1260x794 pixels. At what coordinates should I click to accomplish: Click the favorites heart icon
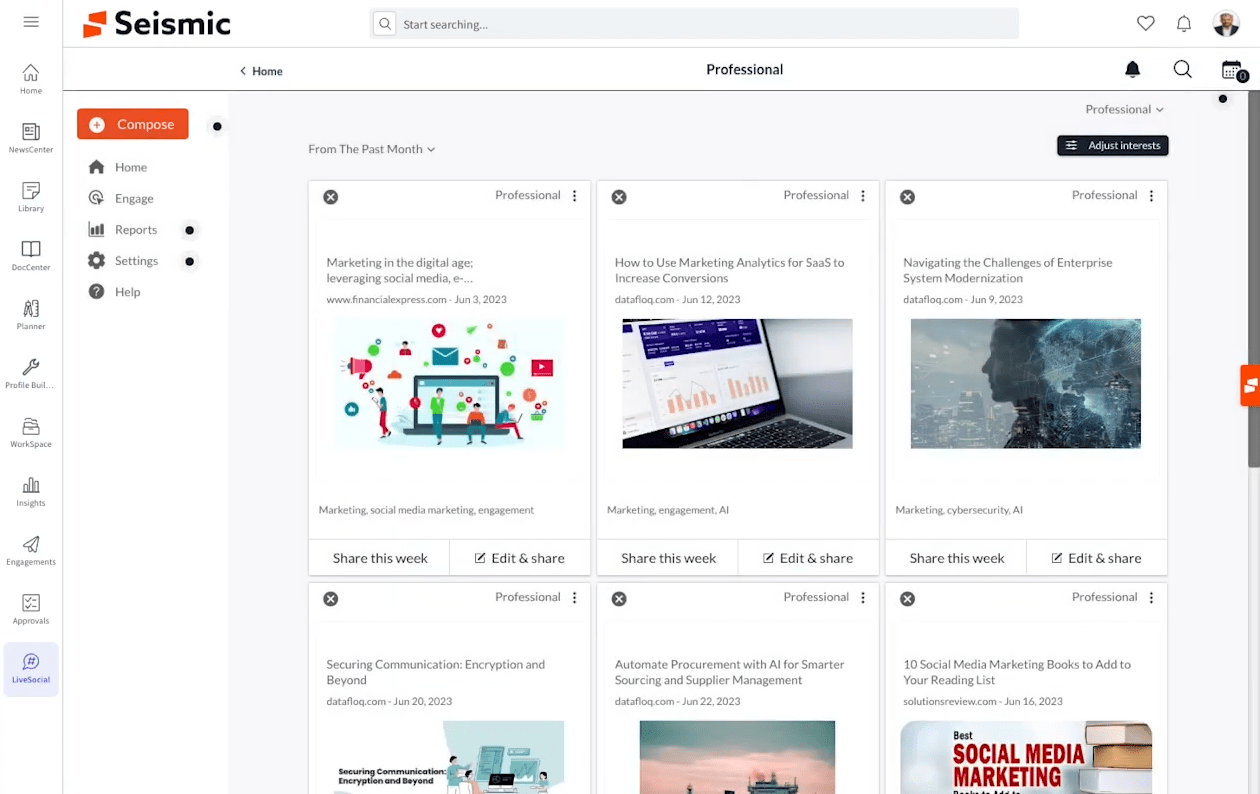(x=1146, y=24)
